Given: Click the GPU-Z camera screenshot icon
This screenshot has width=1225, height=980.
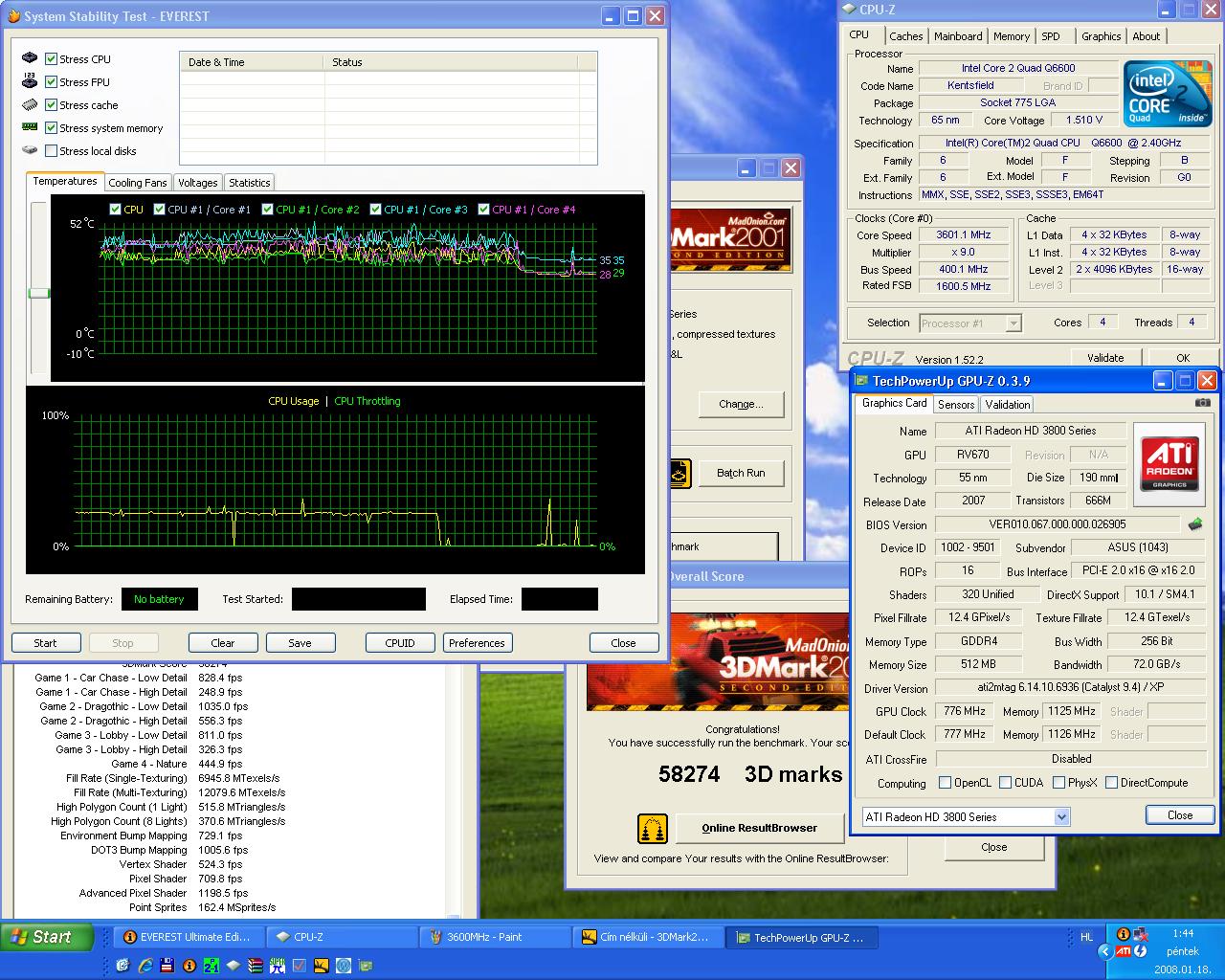Looking at the screenshot, I should click(1202, 404).
